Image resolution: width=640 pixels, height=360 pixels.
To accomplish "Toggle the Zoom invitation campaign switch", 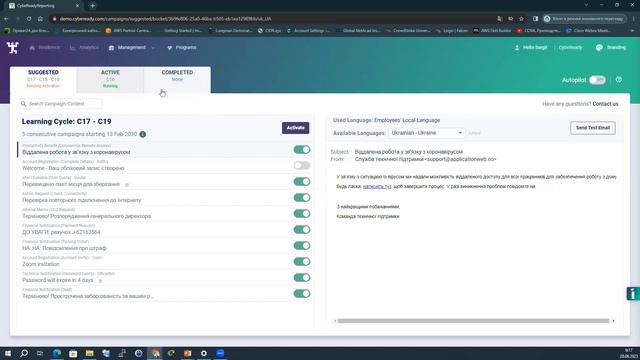I will tap(302, 261).
